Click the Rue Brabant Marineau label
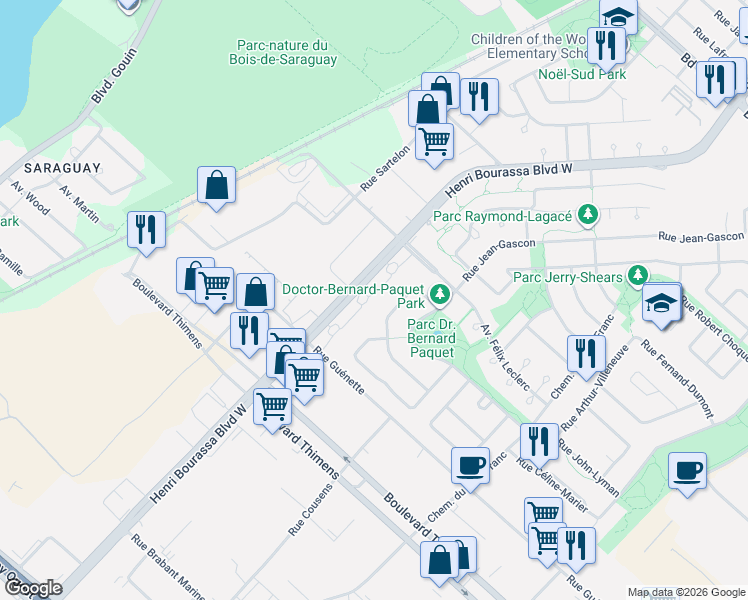This screenshot has height=600, width=748. point(168,566)
